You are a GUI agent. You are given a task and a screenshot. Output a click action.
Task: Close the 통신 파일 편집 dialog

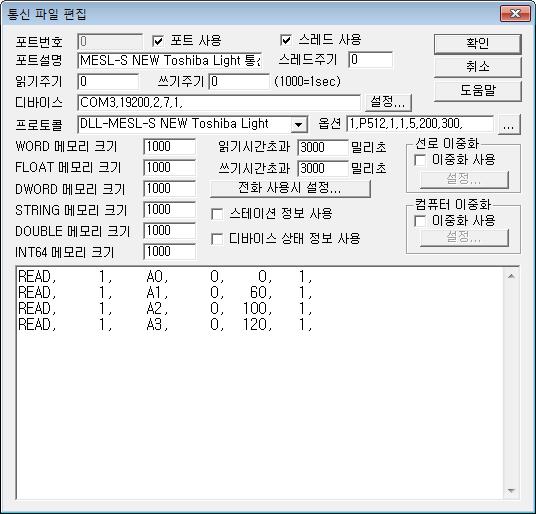515,14
